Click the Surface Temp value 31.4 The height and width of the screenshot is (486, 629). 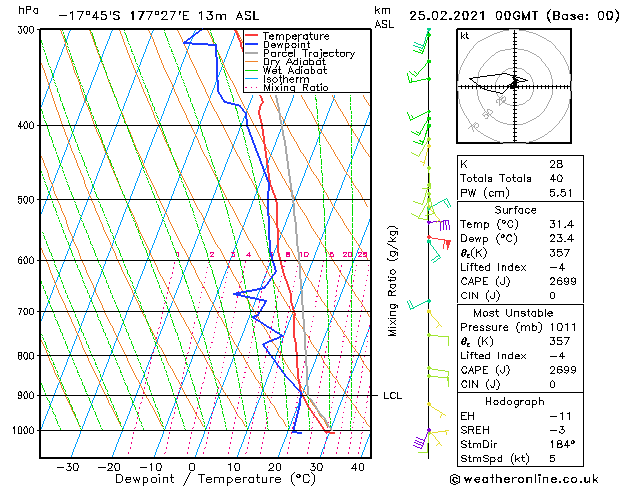click(562, 224)
